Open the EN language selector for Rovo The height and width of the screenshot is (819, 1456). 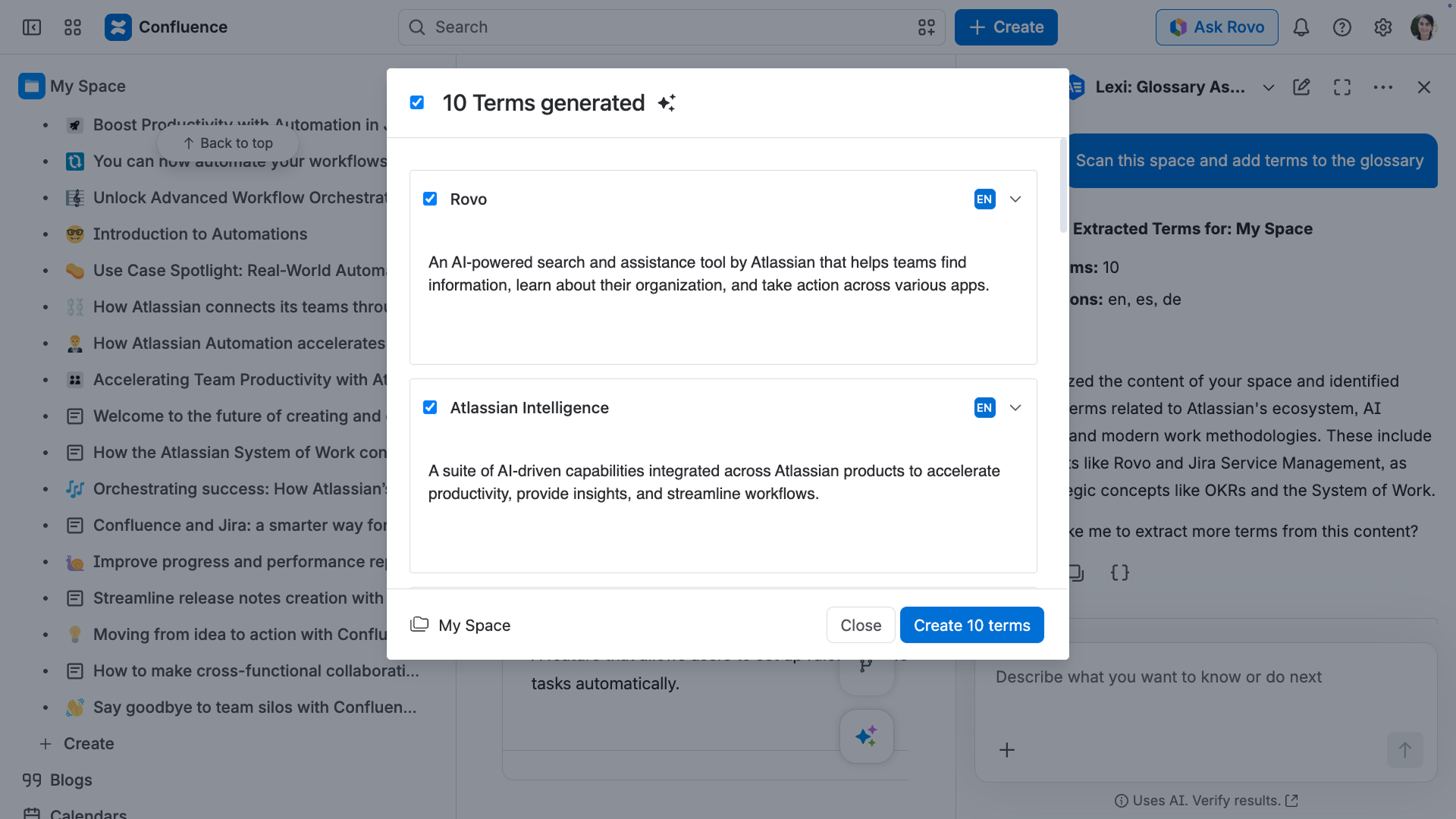tap(984, 199)
